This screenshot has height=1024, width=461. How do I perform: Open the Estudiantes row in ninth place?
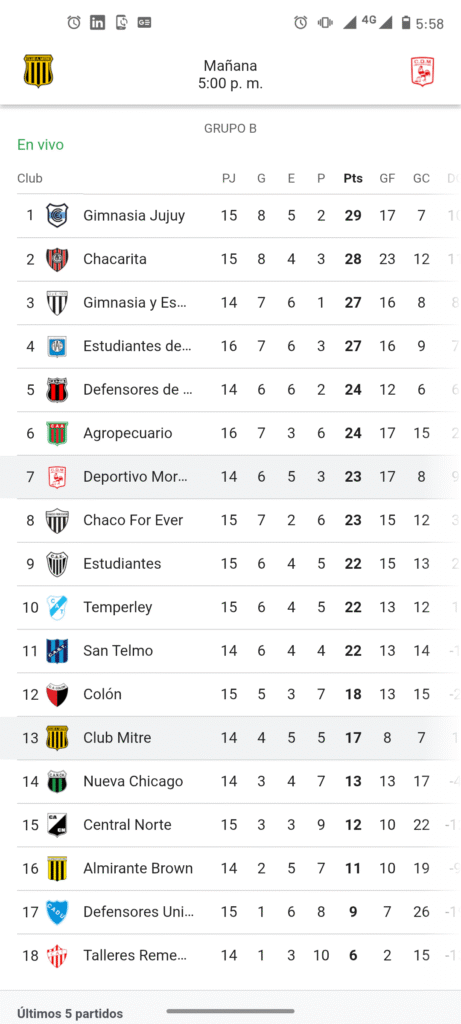[230, 564]
